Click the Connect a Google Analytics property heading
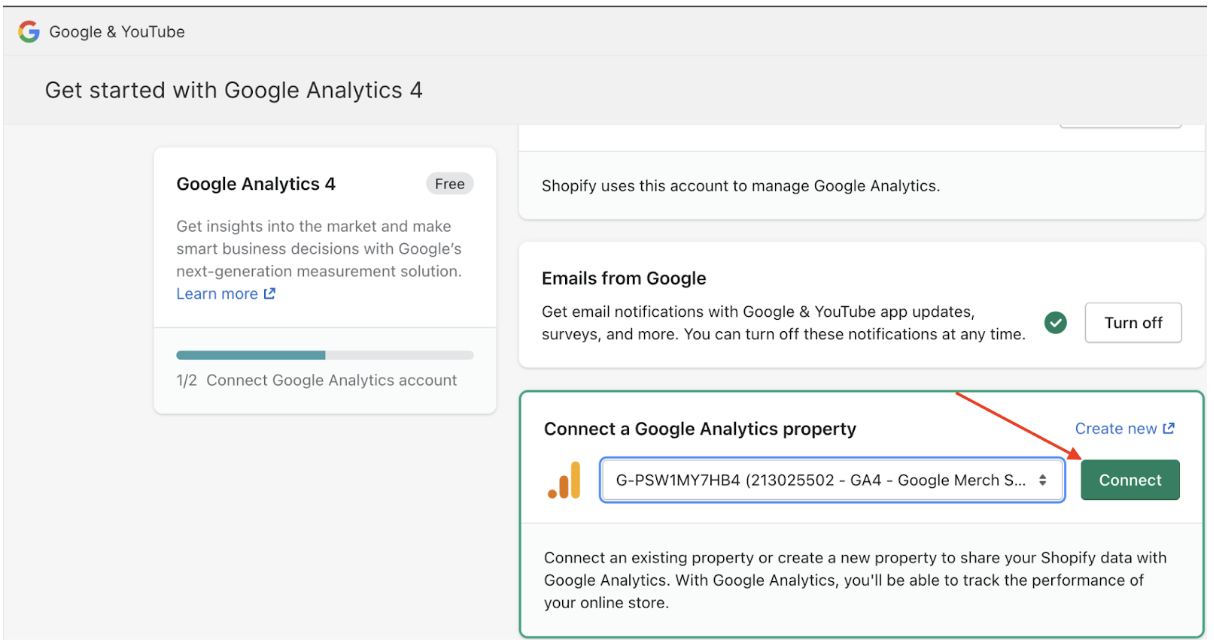Screen dimensions: 1214x644 [x=700, y=429]
